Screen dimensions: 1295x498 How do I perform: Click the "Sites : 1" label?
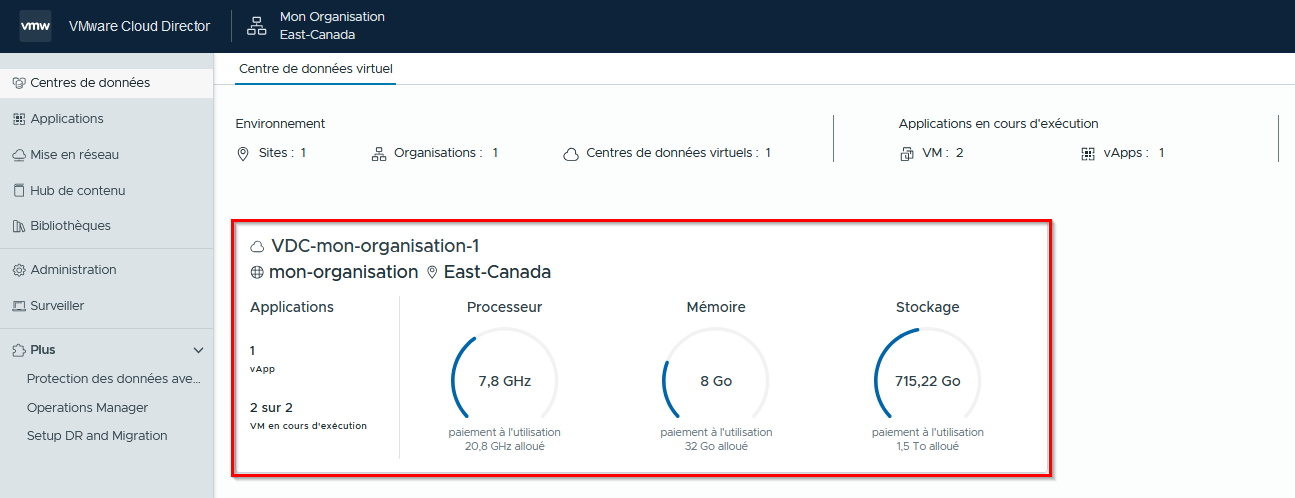(x=282, y=153)
